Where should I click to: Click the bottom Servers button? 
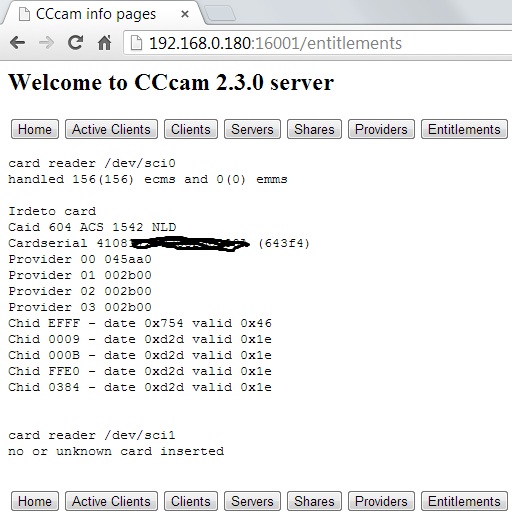pyautogui.click(x=252, y=501)
